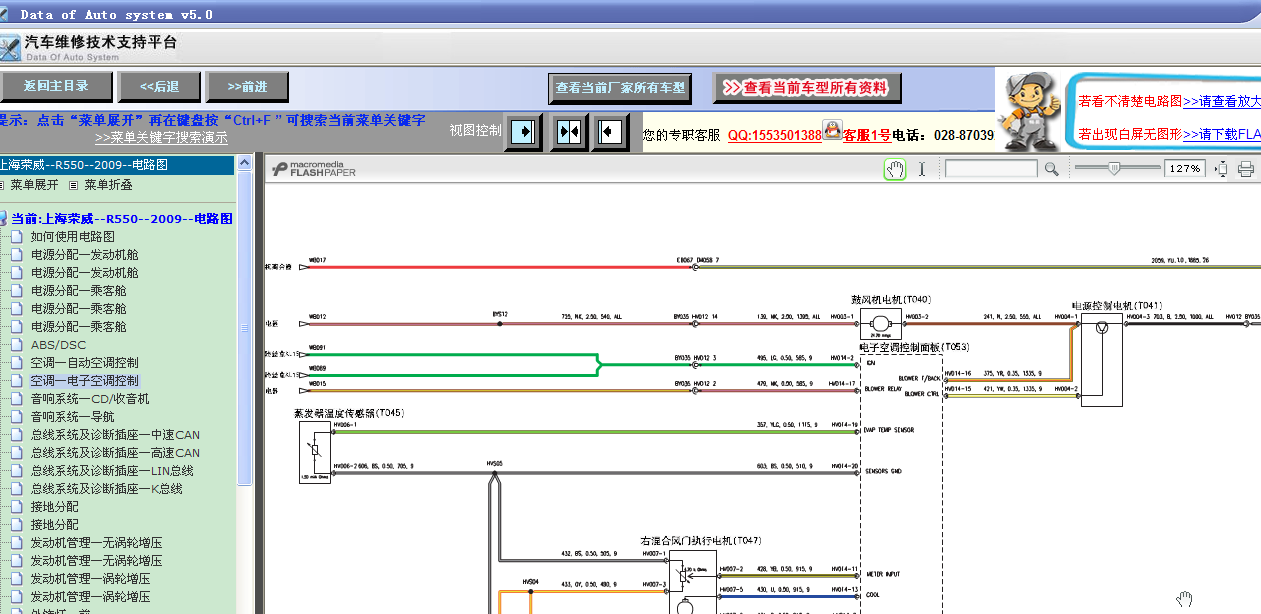Click the tree panel scrollbar up arrow
Image resolution: width=1261 pixels, height=614 pixels.
click(244, 161)
